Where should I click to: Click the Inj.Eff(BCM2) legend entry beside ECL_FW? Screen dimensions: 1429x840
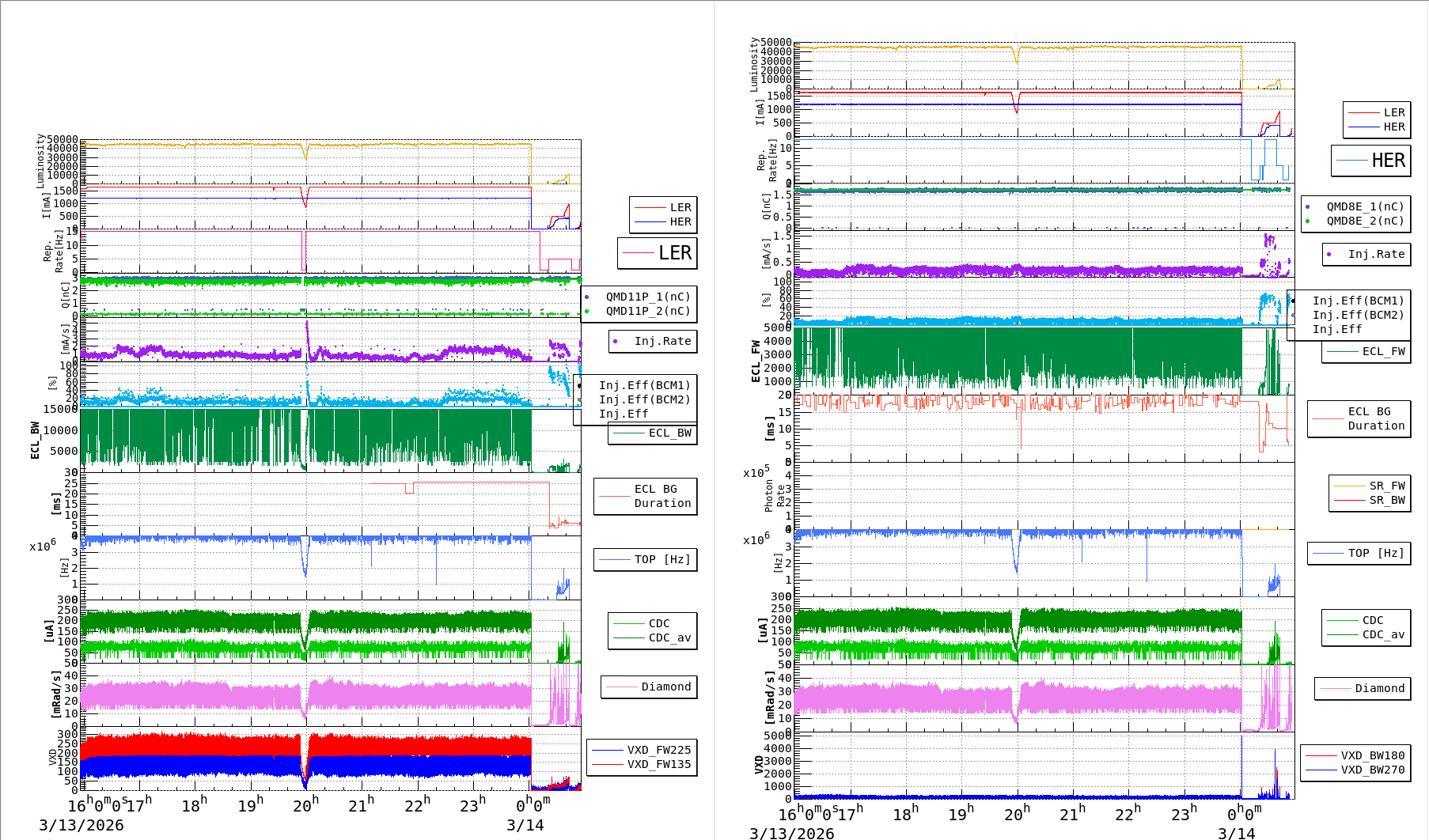[x=1358, y=315]
